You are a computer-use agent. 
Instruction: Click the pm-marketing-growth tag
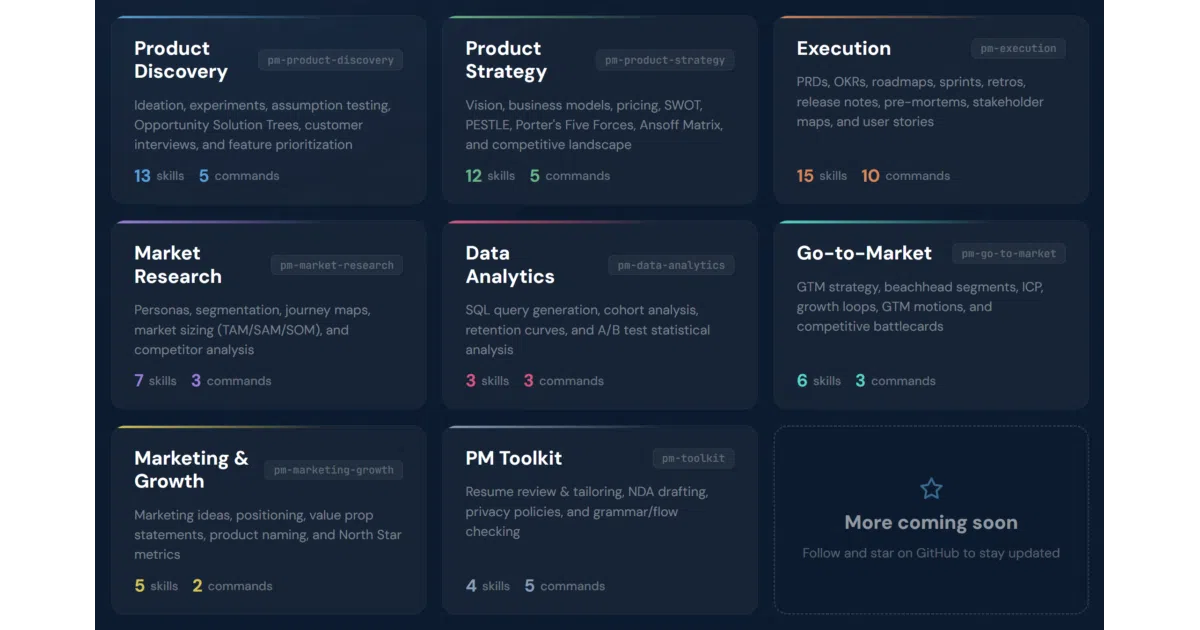point(334,470)
